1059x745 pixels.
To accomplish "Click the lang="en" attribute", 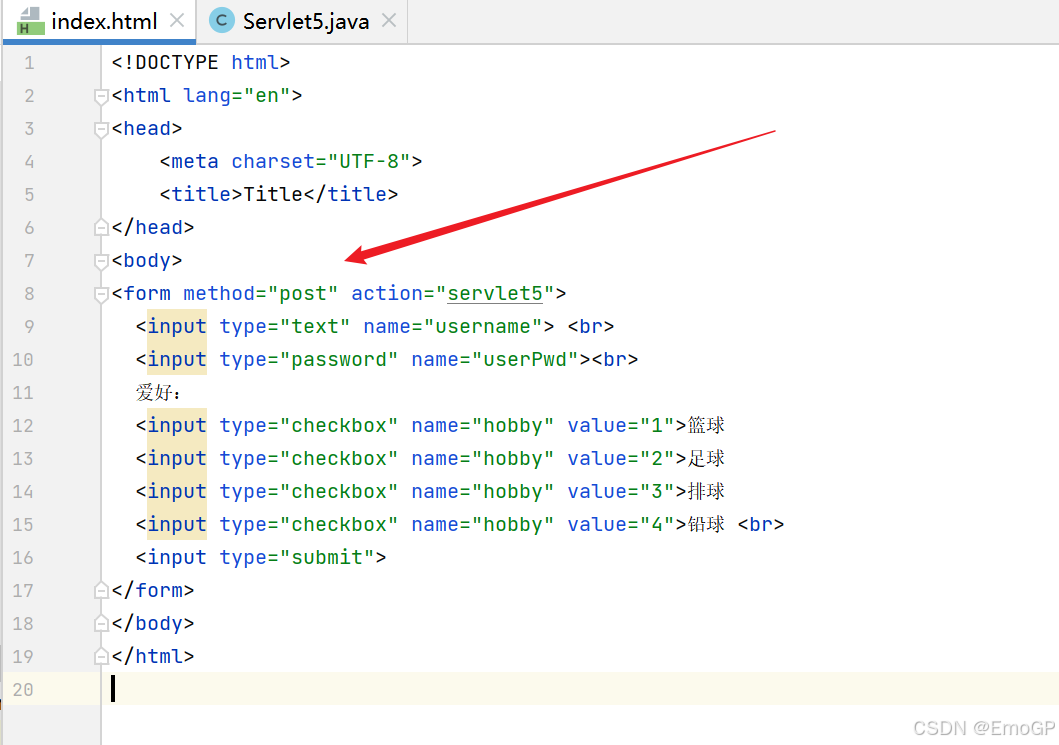I will coord(237,96).
